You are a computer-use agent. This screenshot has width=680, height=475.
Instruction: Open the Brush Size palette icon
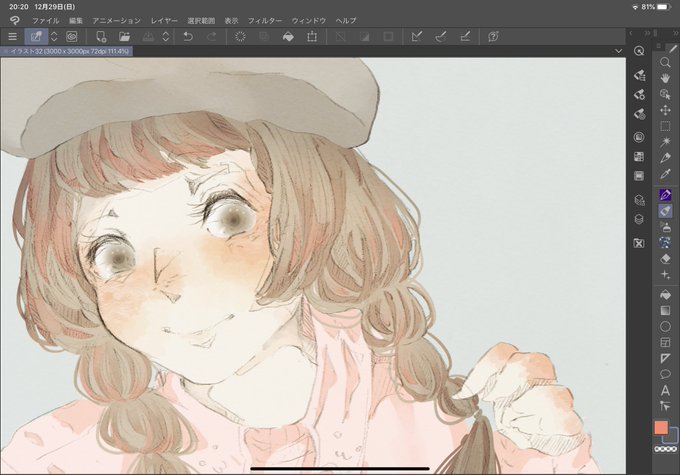[x=639, y=114]
